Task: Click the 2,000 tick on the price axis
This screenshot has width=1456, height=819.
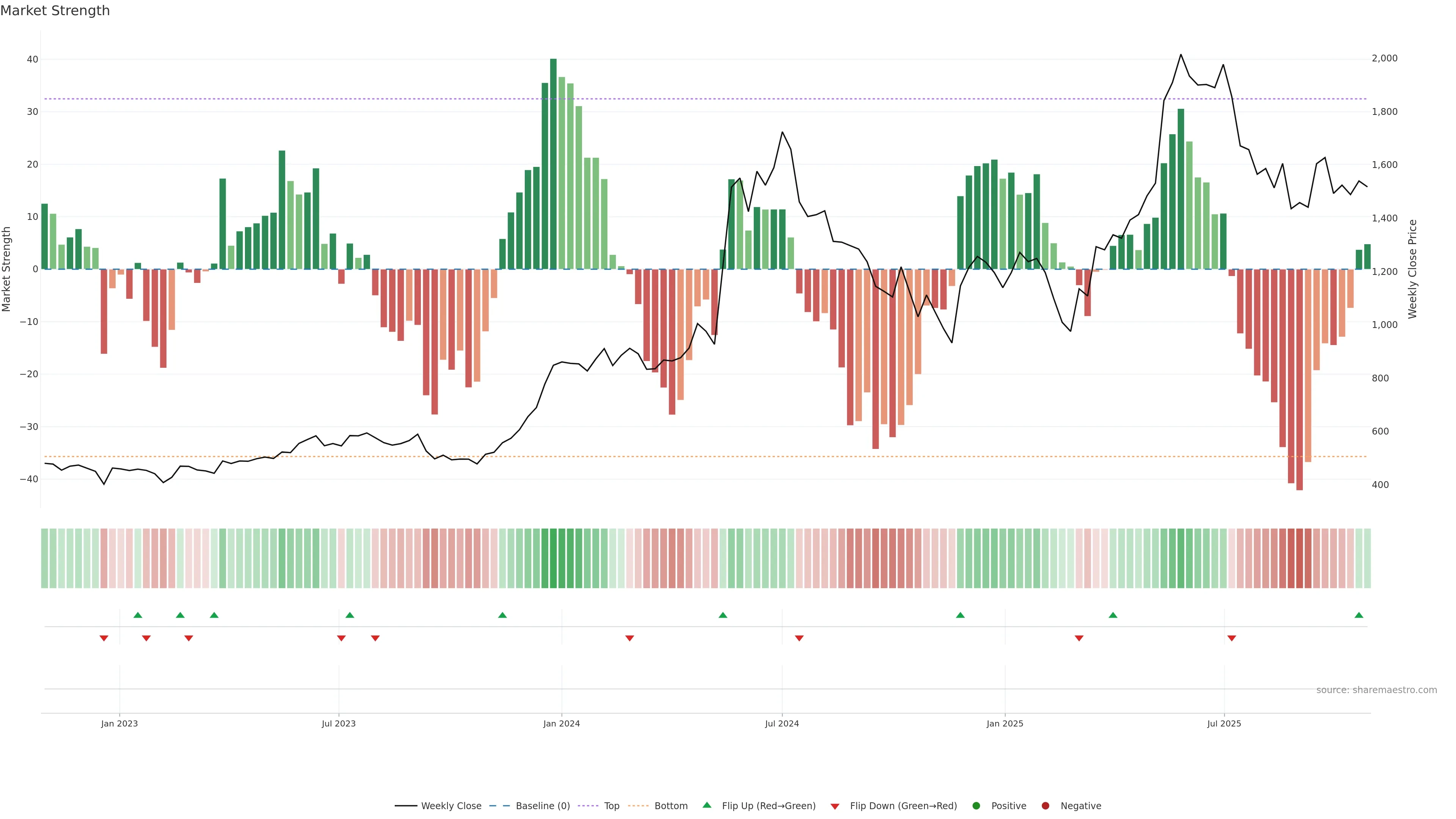Action: tap(1384, 59)
